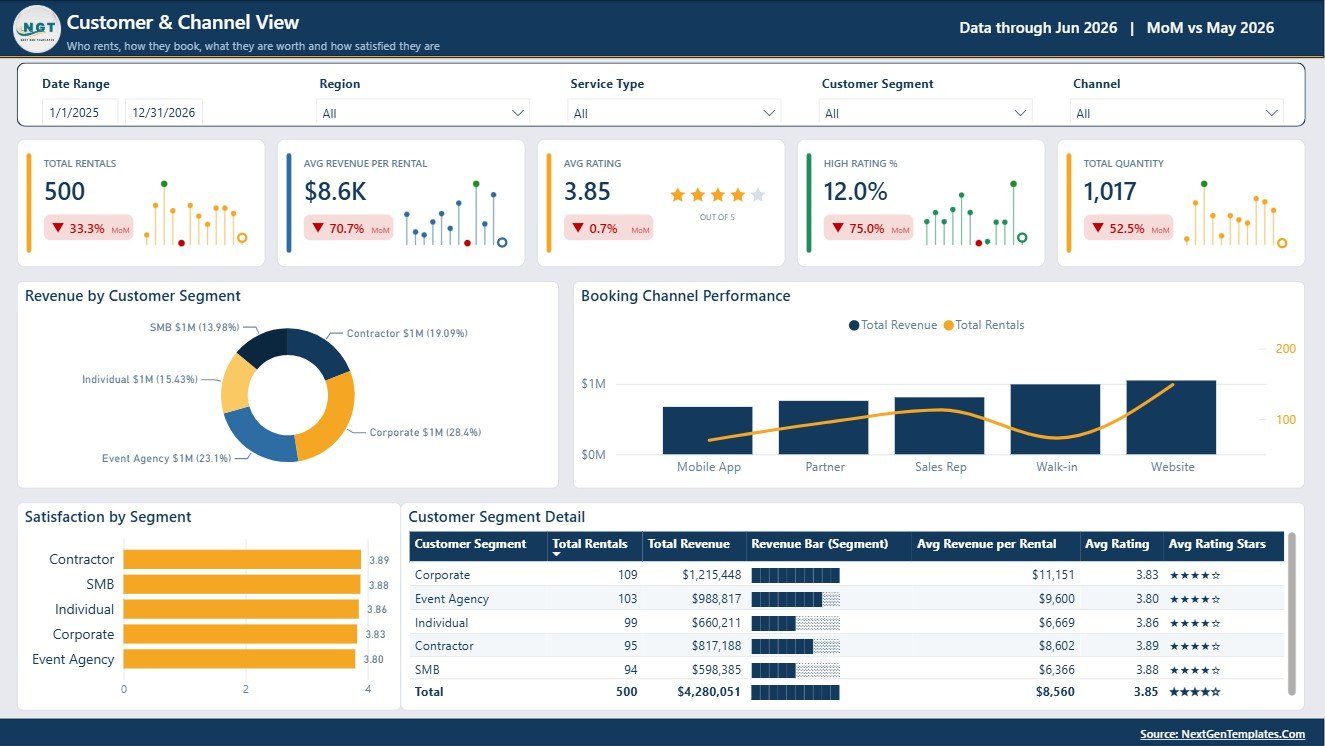The image size is (1325, 746).
Task: Click the Avg Revenue per Rental sparkline chart
Action: pos(455,213)
